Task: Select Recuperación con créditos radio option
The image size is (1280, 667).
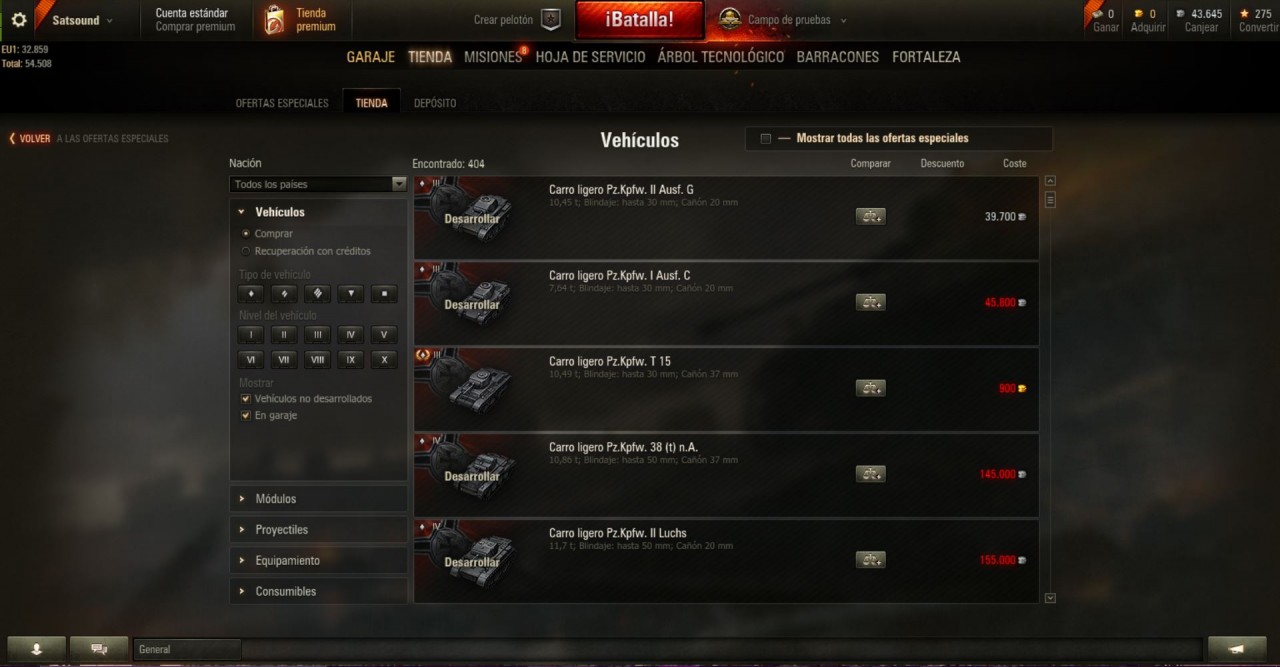Action: (246, 251)
